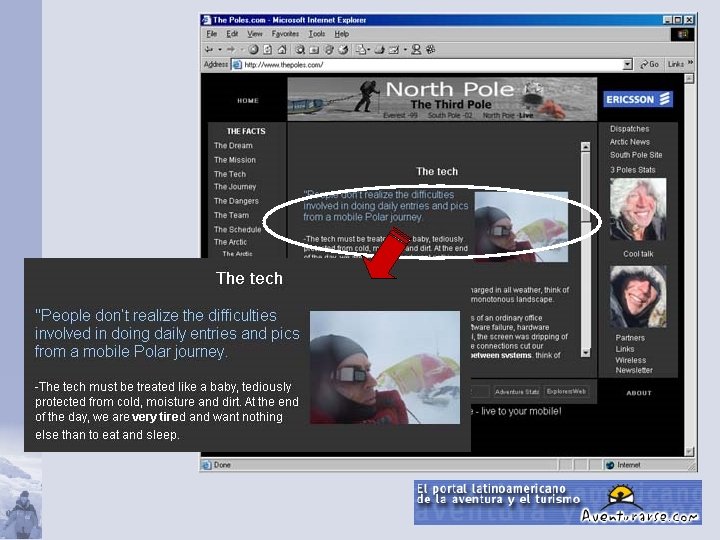
Task: Click the Media toolbar icon
Action: coord(329,50)
